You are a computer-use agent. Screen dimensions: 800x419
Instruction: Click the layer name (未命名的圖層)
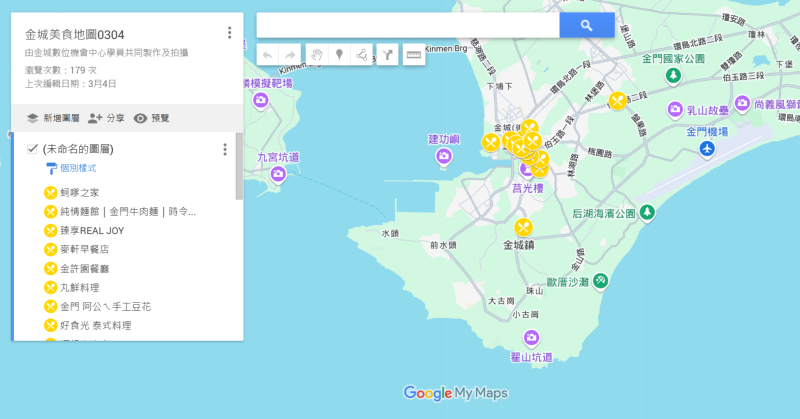78,149
